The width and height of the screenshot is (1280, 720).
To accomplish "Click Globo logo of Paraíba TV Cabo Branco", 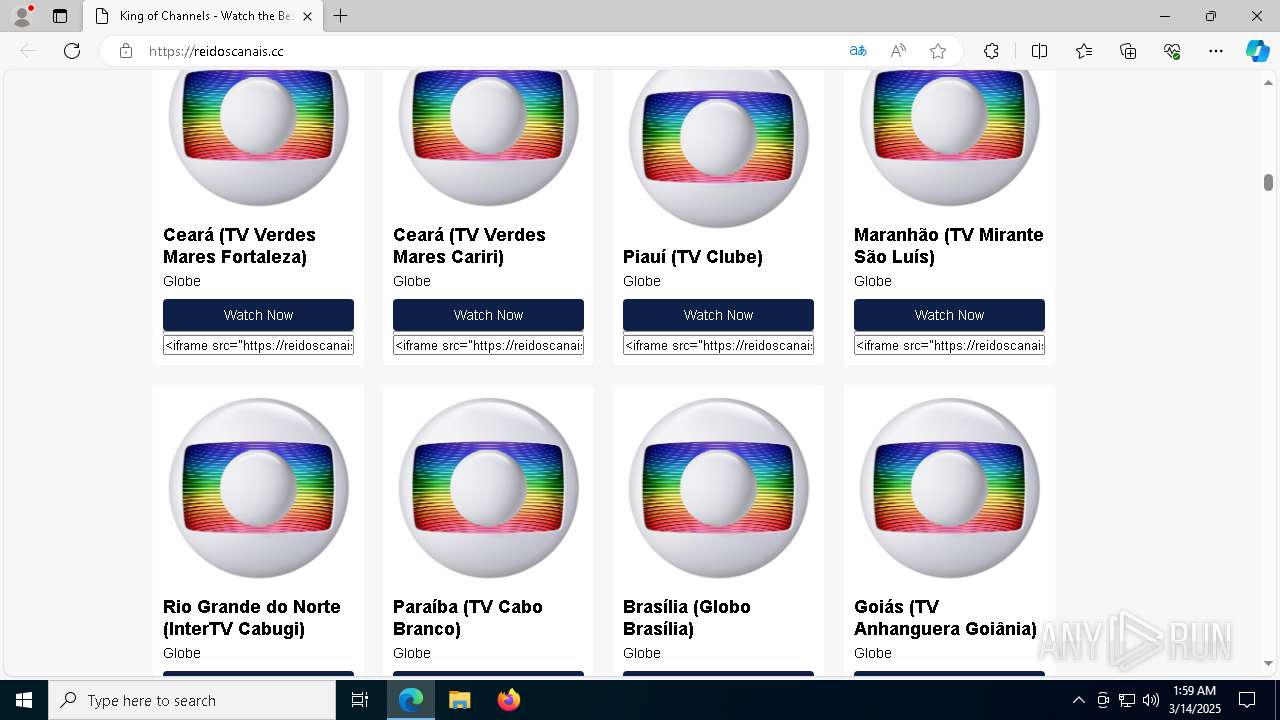I will coord(488,488).
